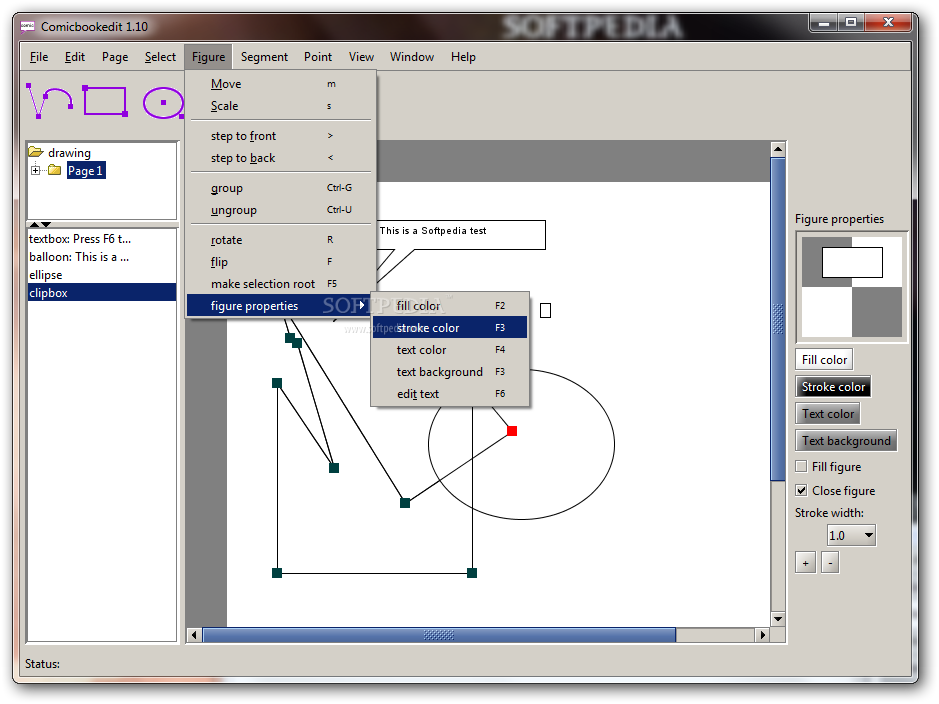Screen dimensions: 939x704
Task: Select the drawing root tree item
Action: pos(69,153)
